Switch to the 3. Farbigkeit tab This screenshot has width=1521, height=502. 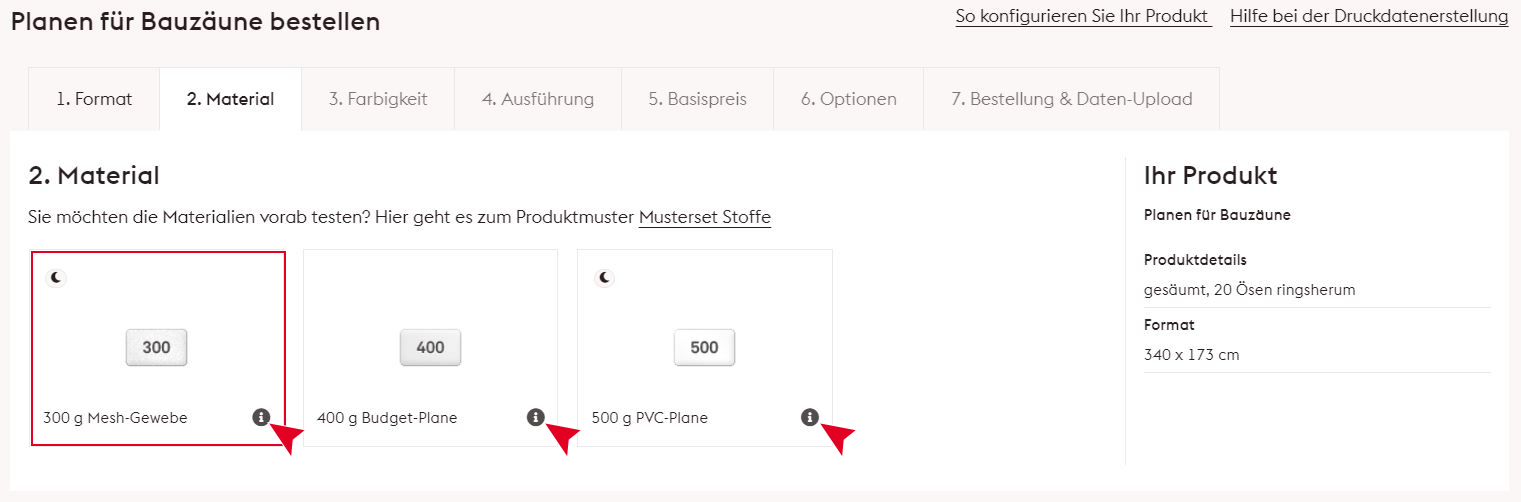point(378,99)
